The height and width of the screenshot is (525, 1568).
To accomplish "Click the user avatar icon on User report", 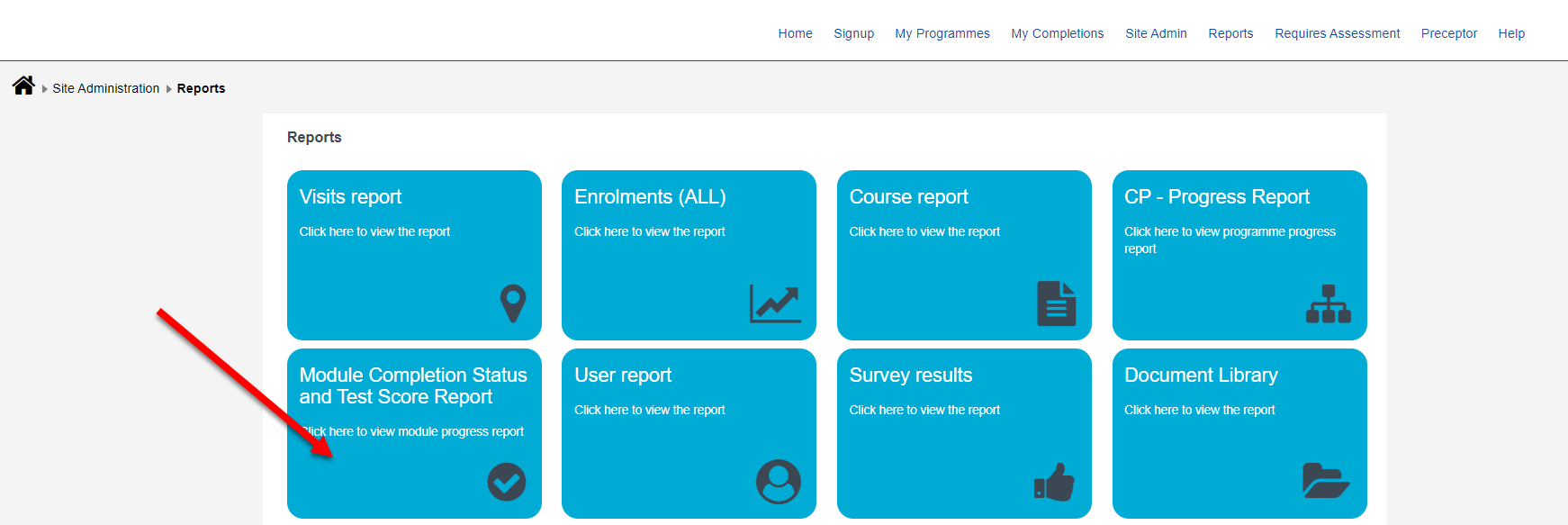I will coord(779,482).
